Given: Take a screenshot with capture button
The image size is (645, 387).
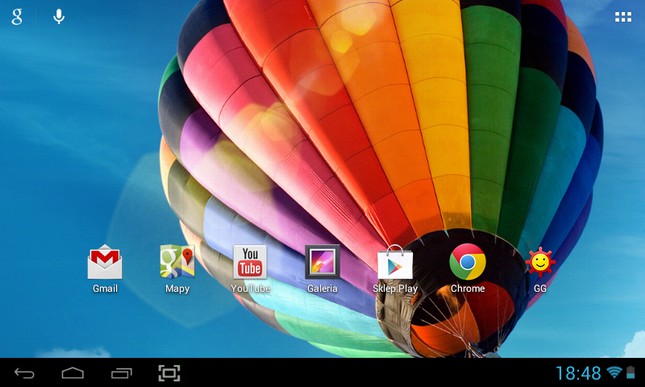Looking at the screenshot, I should [x=169, y=373].
